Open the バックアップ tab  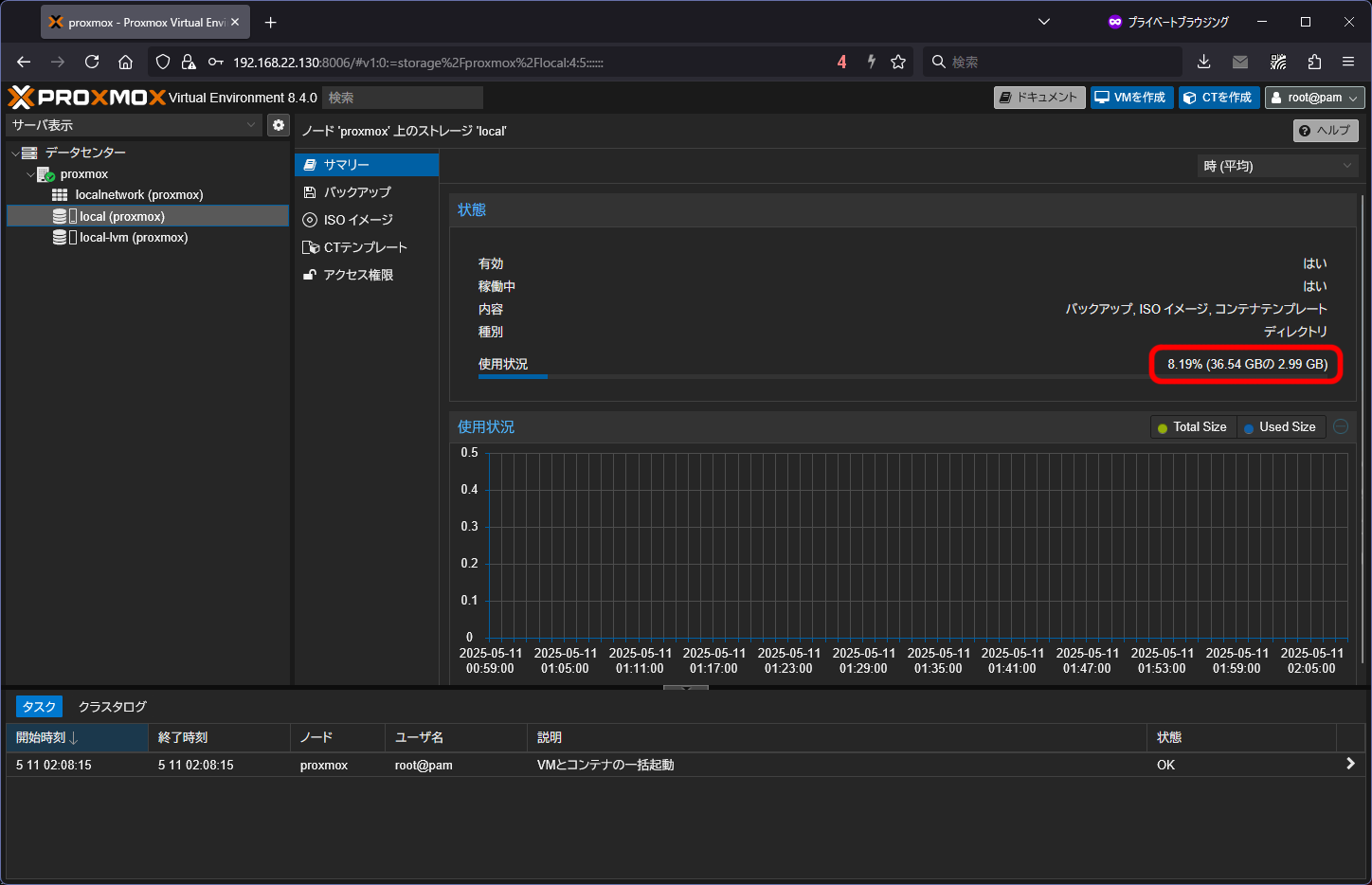pos(367,192)
